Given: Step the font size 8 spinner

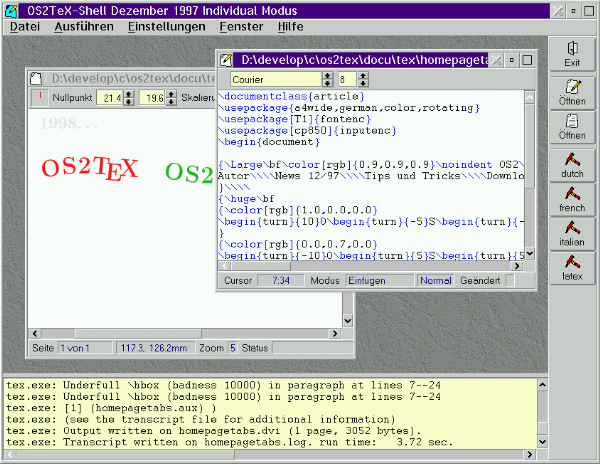Looking at the screenshot, I should pos(363,80).
